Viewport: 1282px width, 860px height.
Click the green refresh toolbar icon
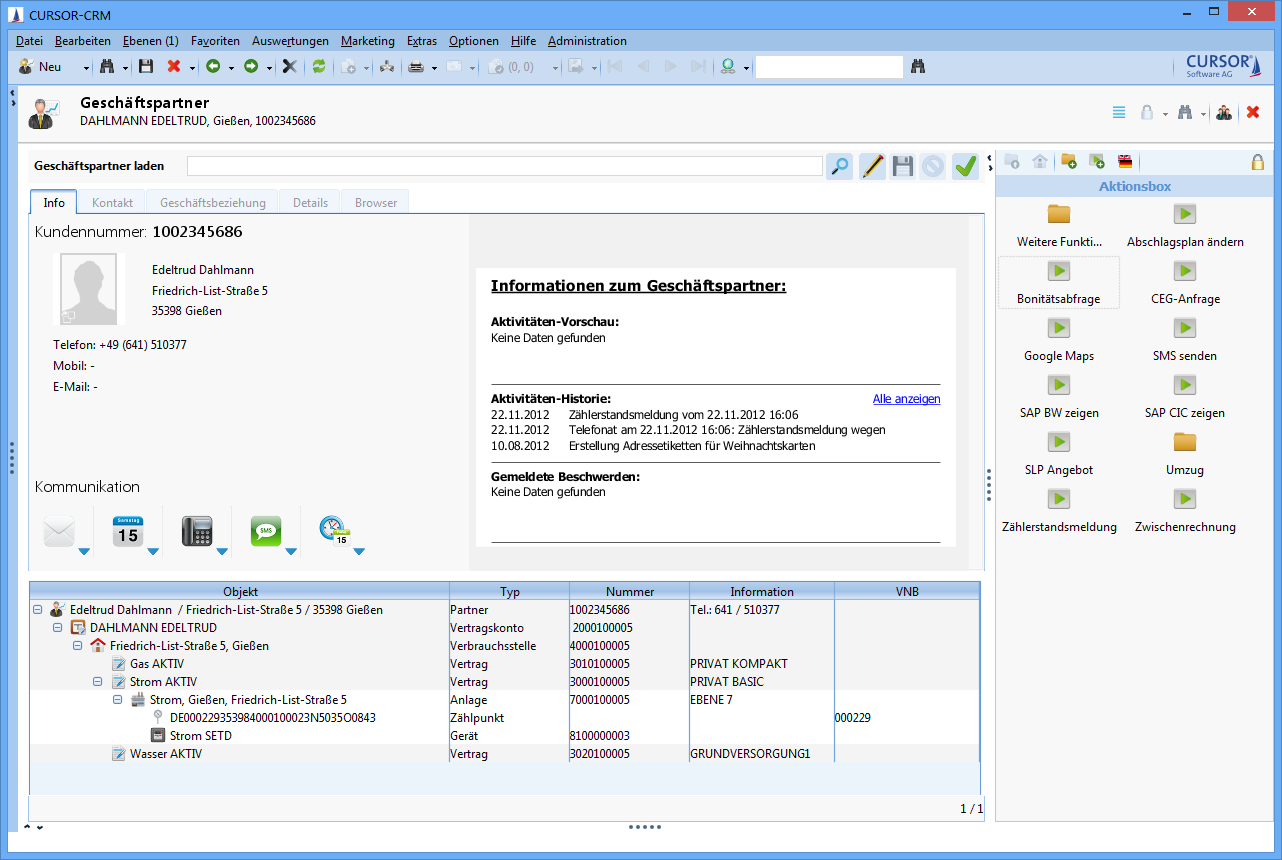(319, 67)
